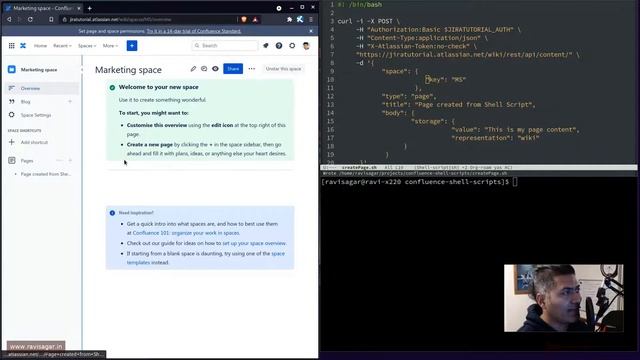Click the blue Create plus button
Screen dimensions: 640x360
(x=132, y=46)
